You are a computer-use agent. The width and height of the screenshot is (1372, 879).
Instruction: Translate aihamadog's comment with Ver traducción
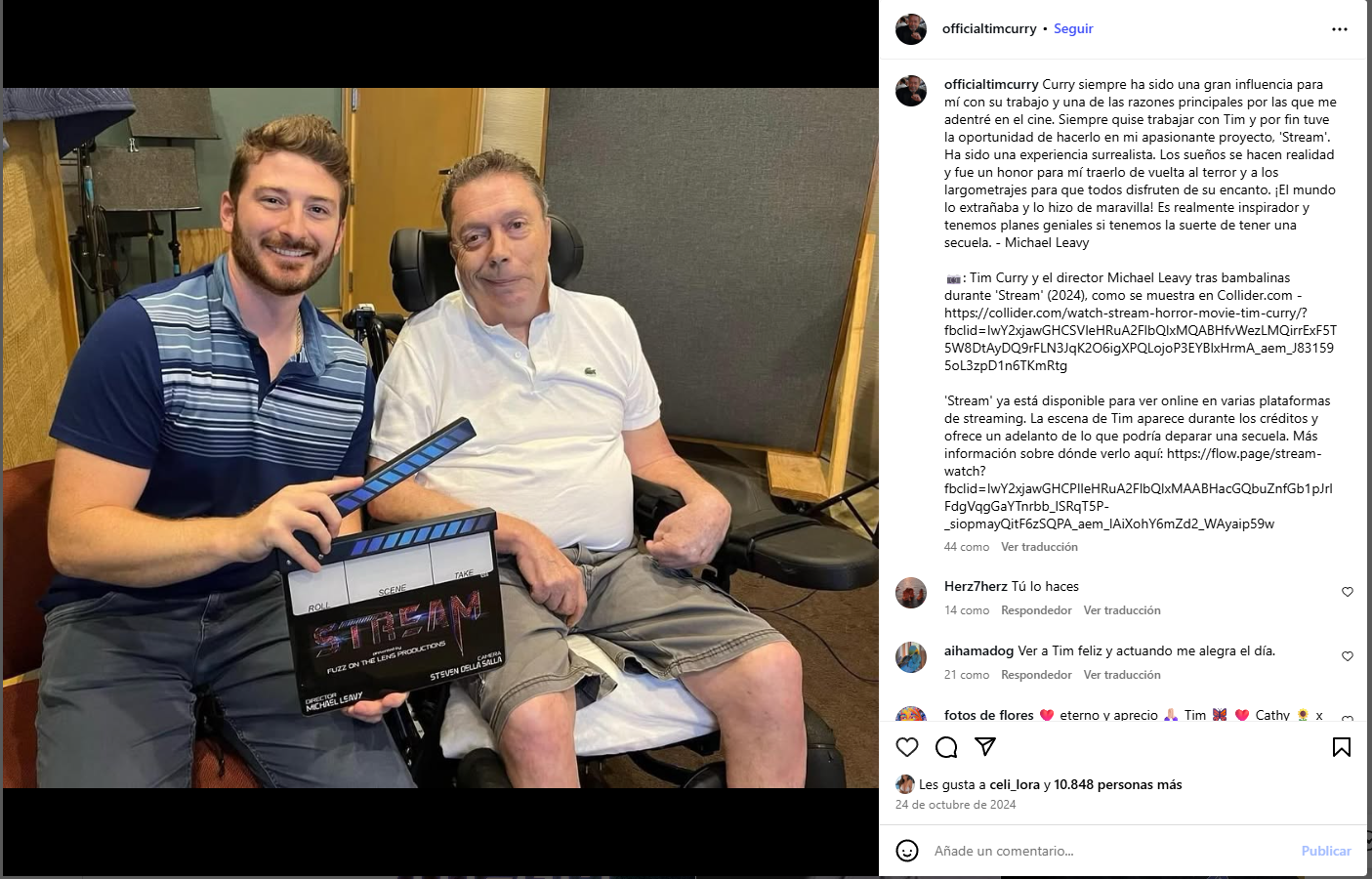click(1122, 675)
